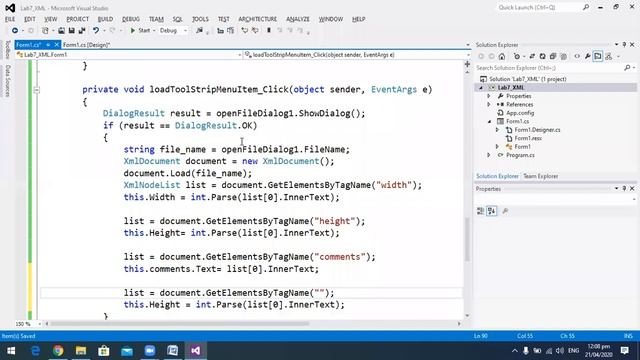Click the Property Pages icon in Properties panel

pos(505,211)
